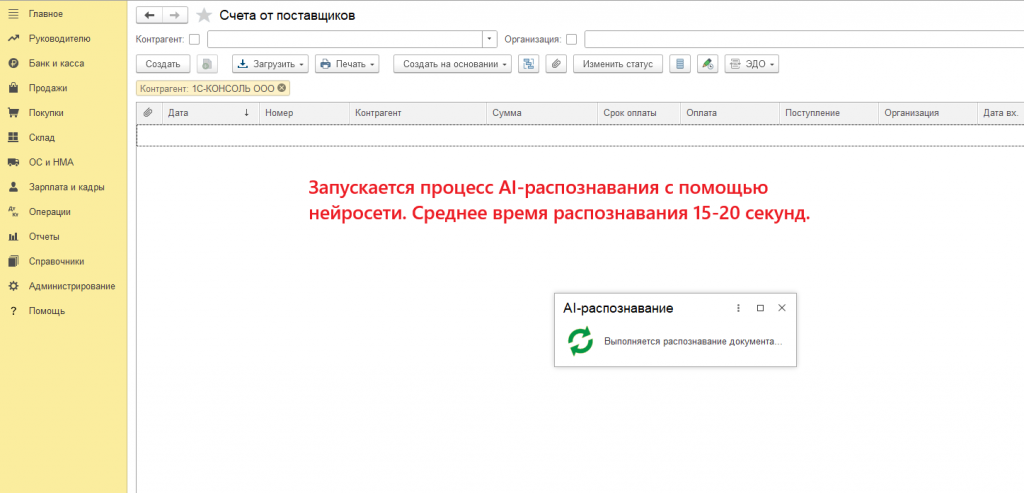Image resolution: width=1024 pixels, height=493 pixels.
Task: Go forward with the right arrow button
Action: [x=174, y=15]
